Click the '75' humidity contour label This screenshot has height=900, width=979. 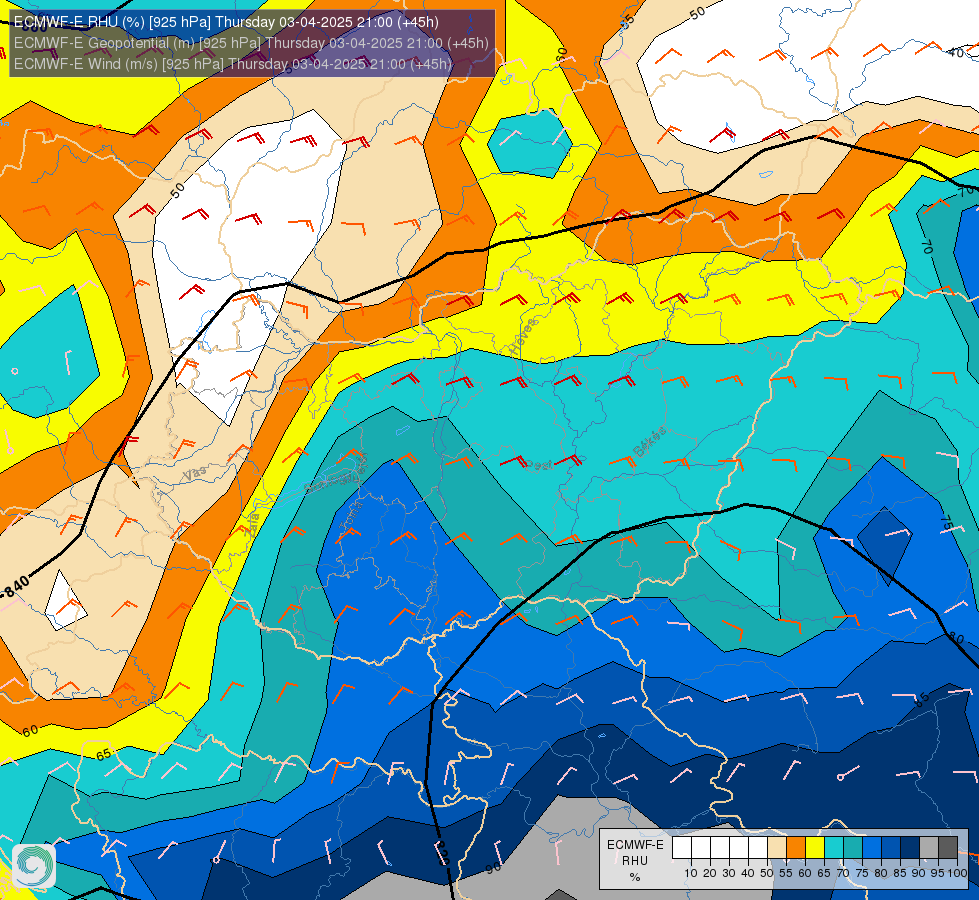click(947, 523)
